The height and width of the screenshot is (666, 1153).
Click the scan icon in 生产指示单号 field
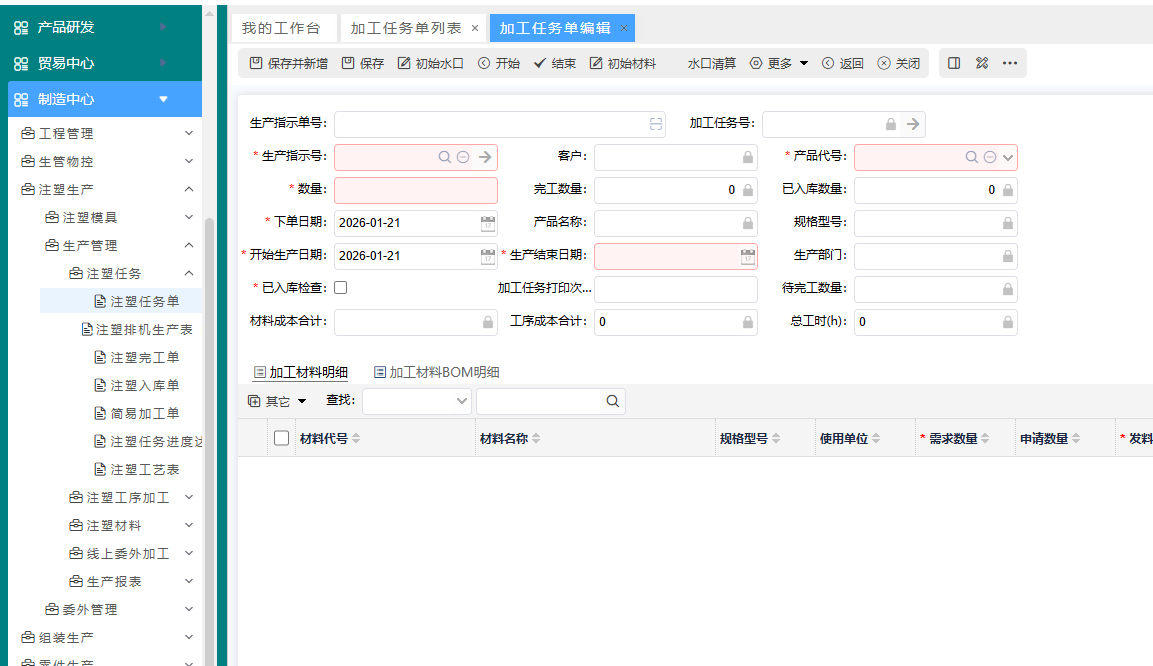[656, 124]
